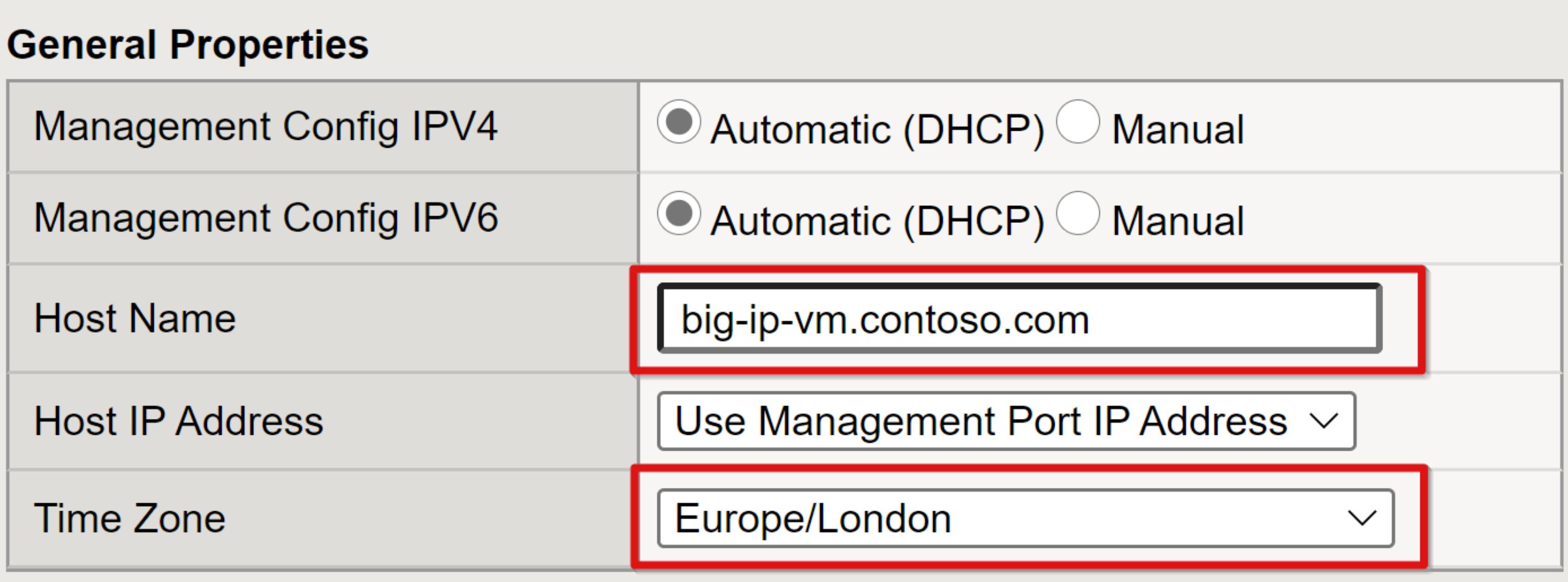Click the Host IP Address label
1568x582 pixels.
tap(178, 421)
